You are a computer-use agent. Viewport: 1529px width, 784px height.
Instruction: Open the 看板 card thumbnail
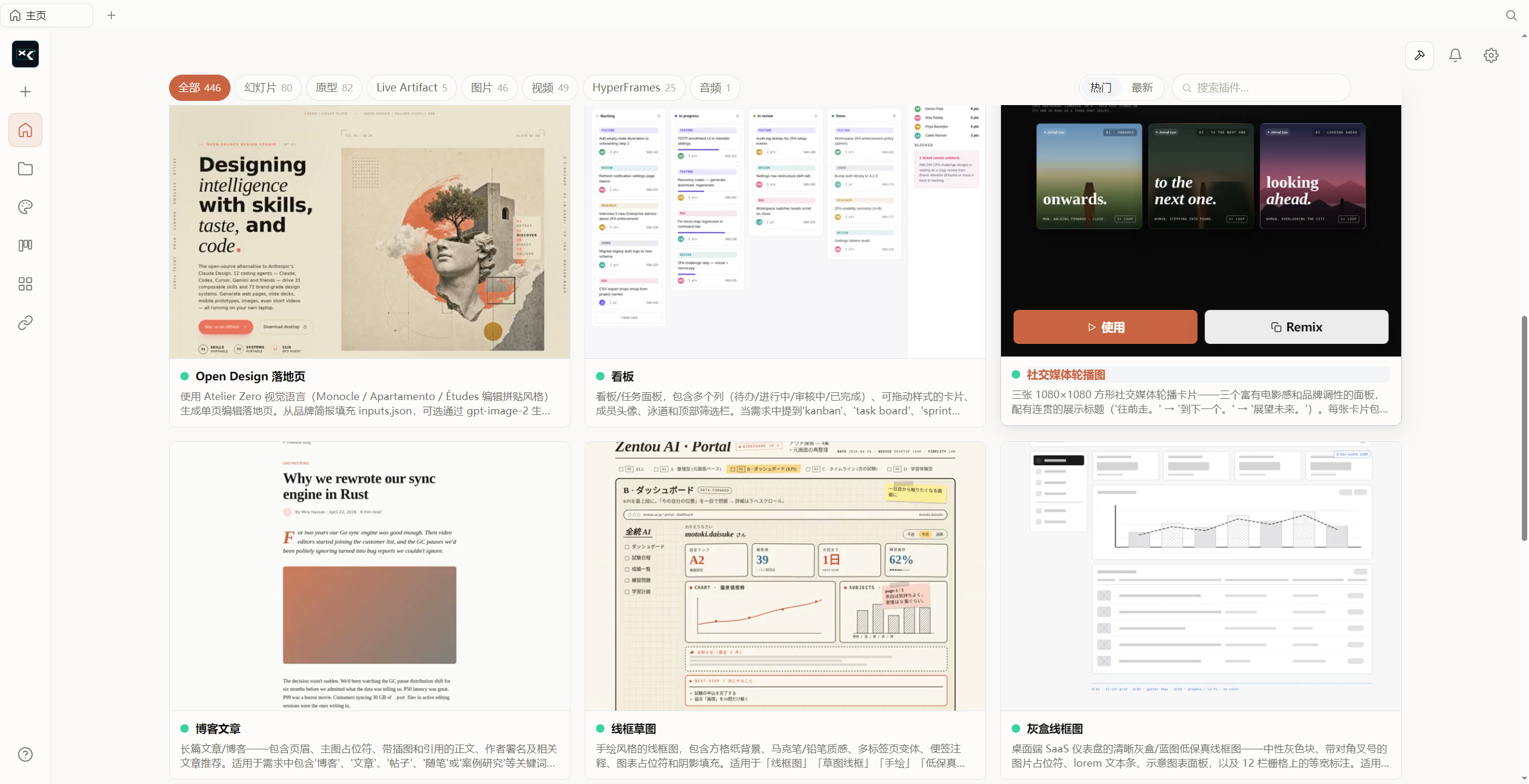[785, 232]
